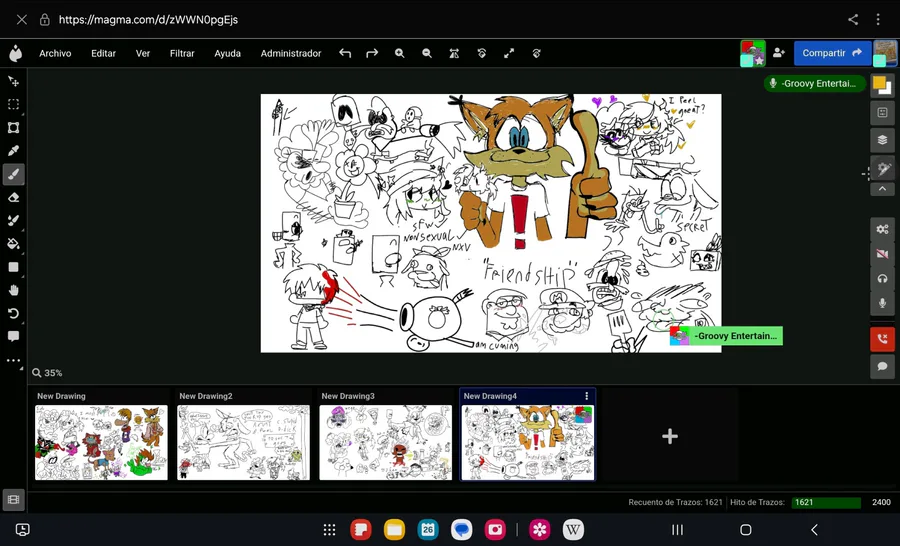Viewport: 900px width, 546px height.
Task: Open the reference/panel icon below color swatch
Action: pyautogui.click(x=883, y=113)
